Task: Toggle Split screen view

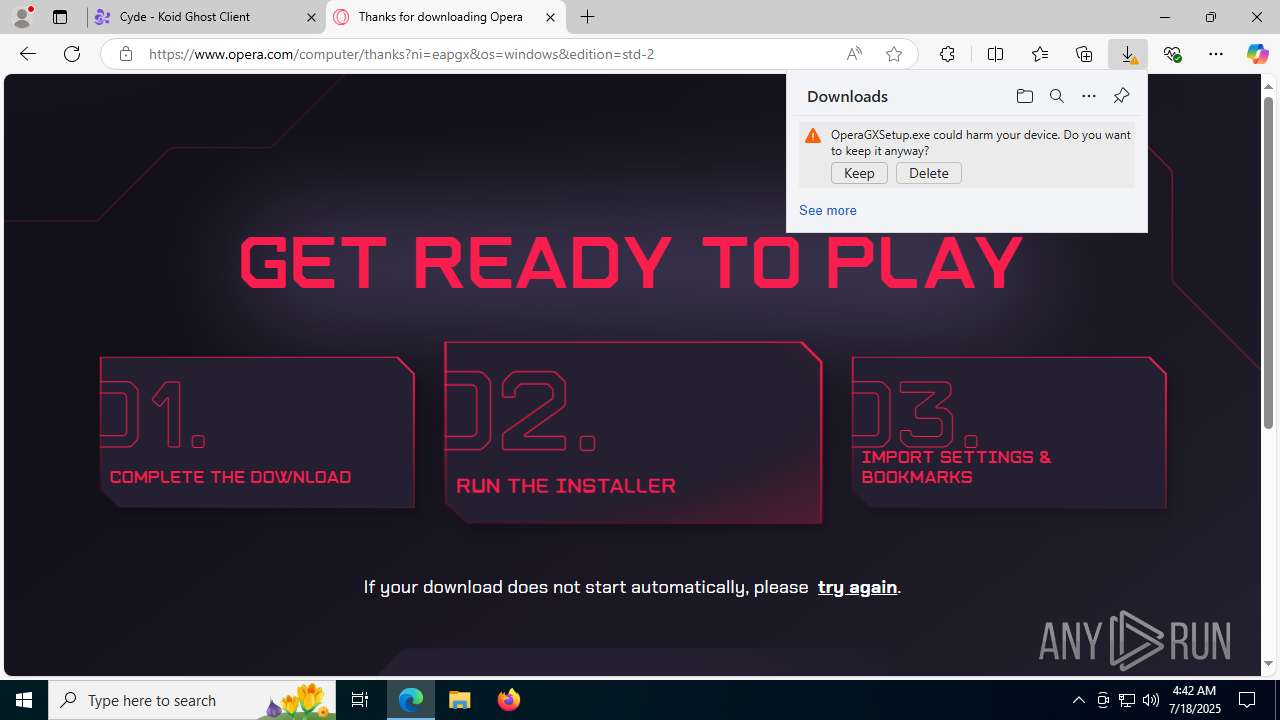Action: [x=995, y=54]
